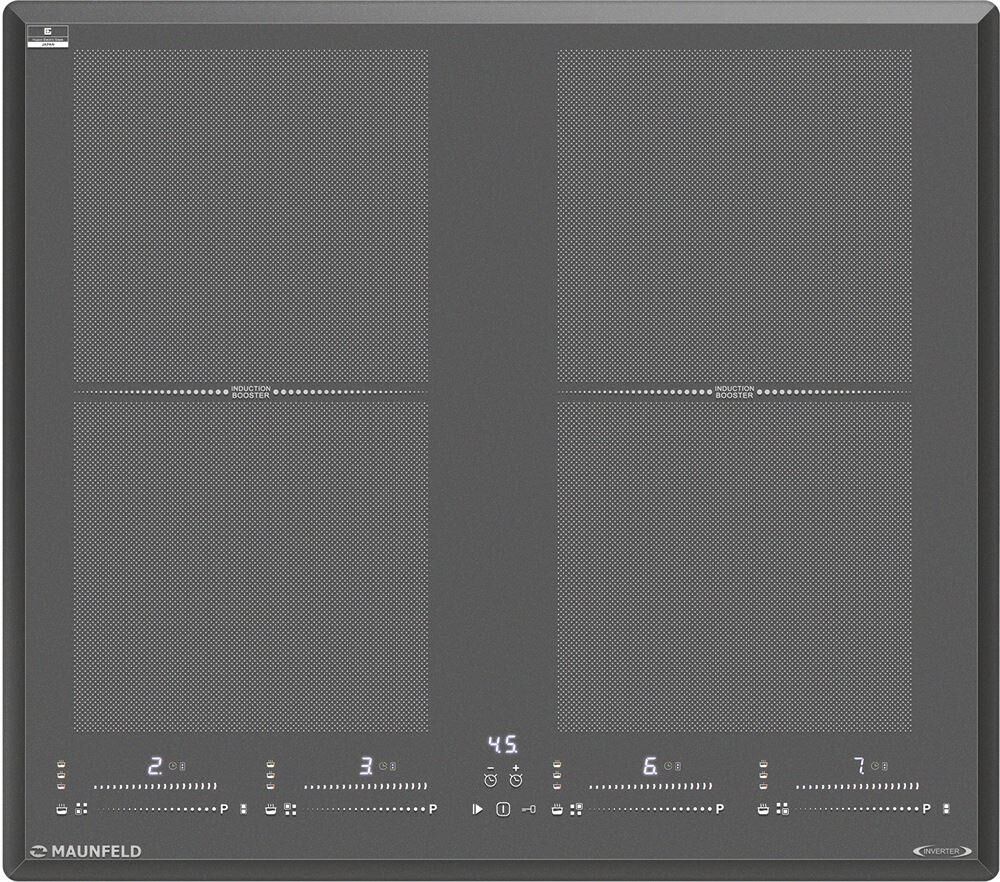Screen dimensions: 1000x882
Task: Tap the zone 3 timer clock icon
Action: coord(383,766)
